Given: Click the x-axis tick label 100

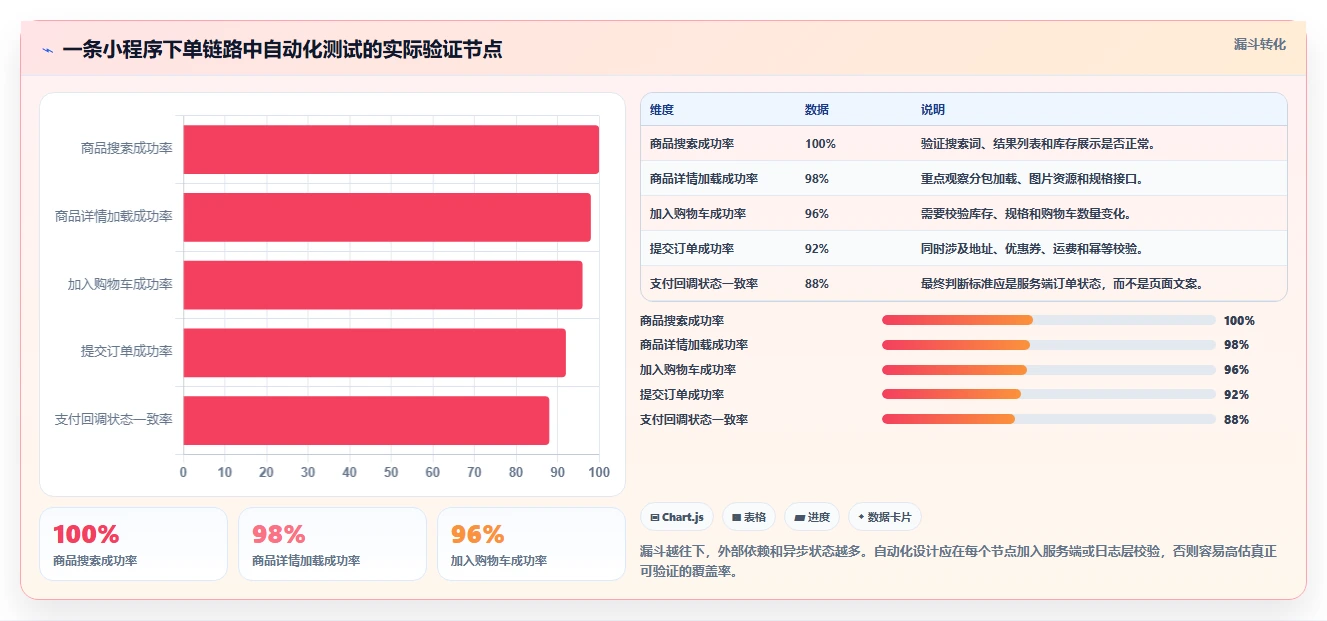Looking at the screenshot, I should point(599,472).
